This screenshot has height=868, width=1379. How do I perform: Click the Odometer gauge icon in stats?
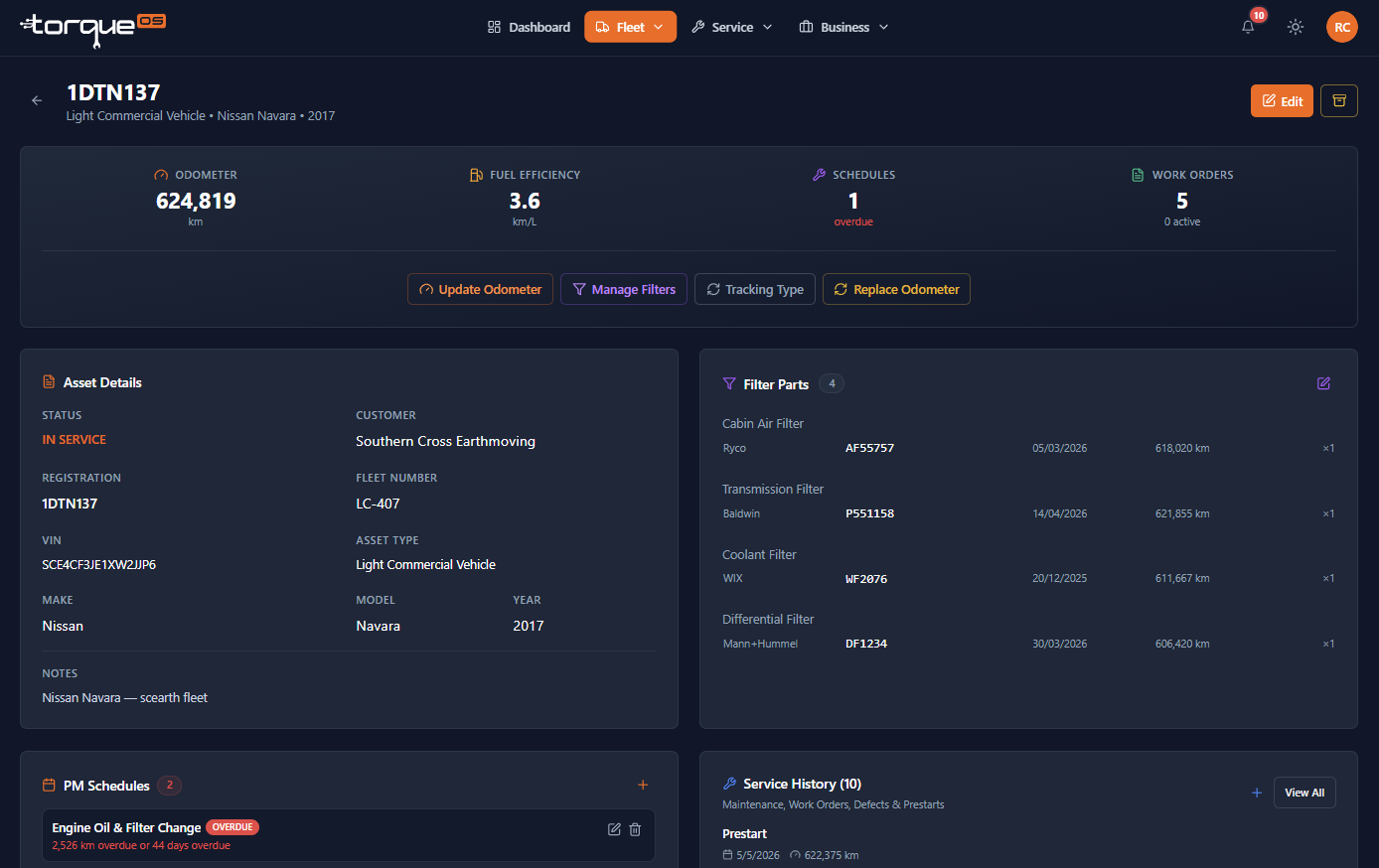pos(162,175)
